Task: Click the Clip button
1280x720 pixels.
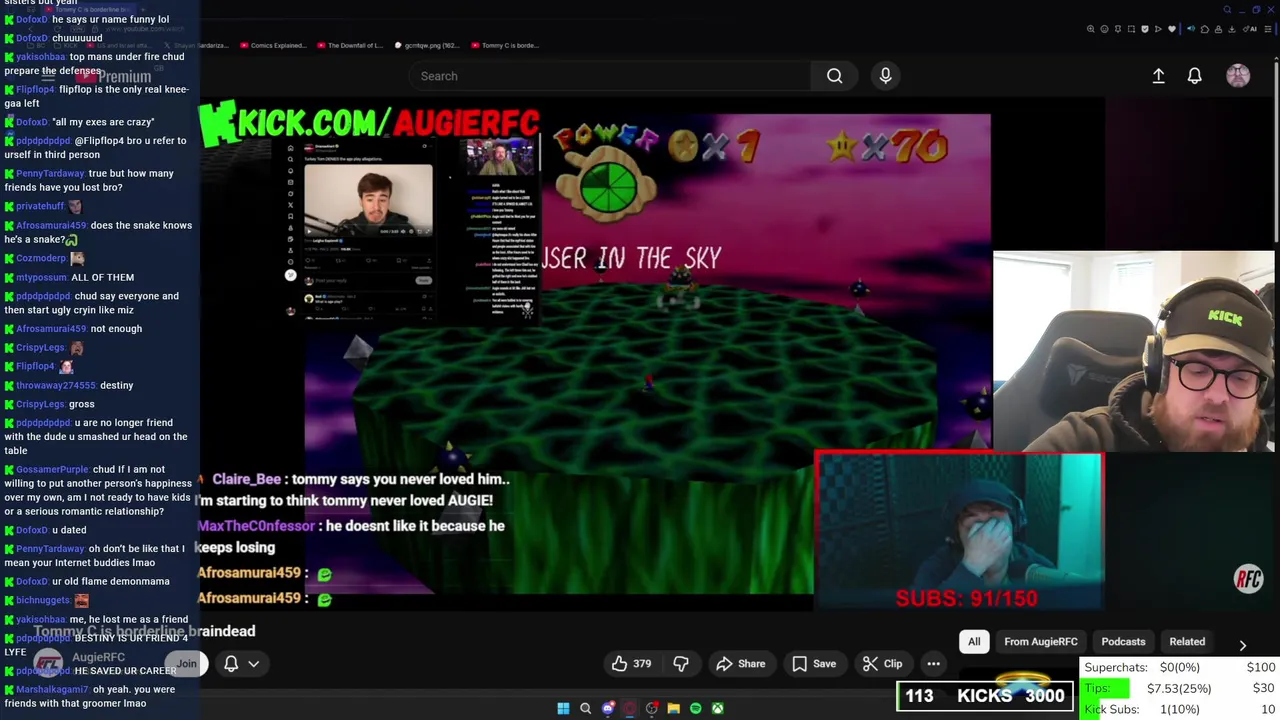Action: (883, 664)
